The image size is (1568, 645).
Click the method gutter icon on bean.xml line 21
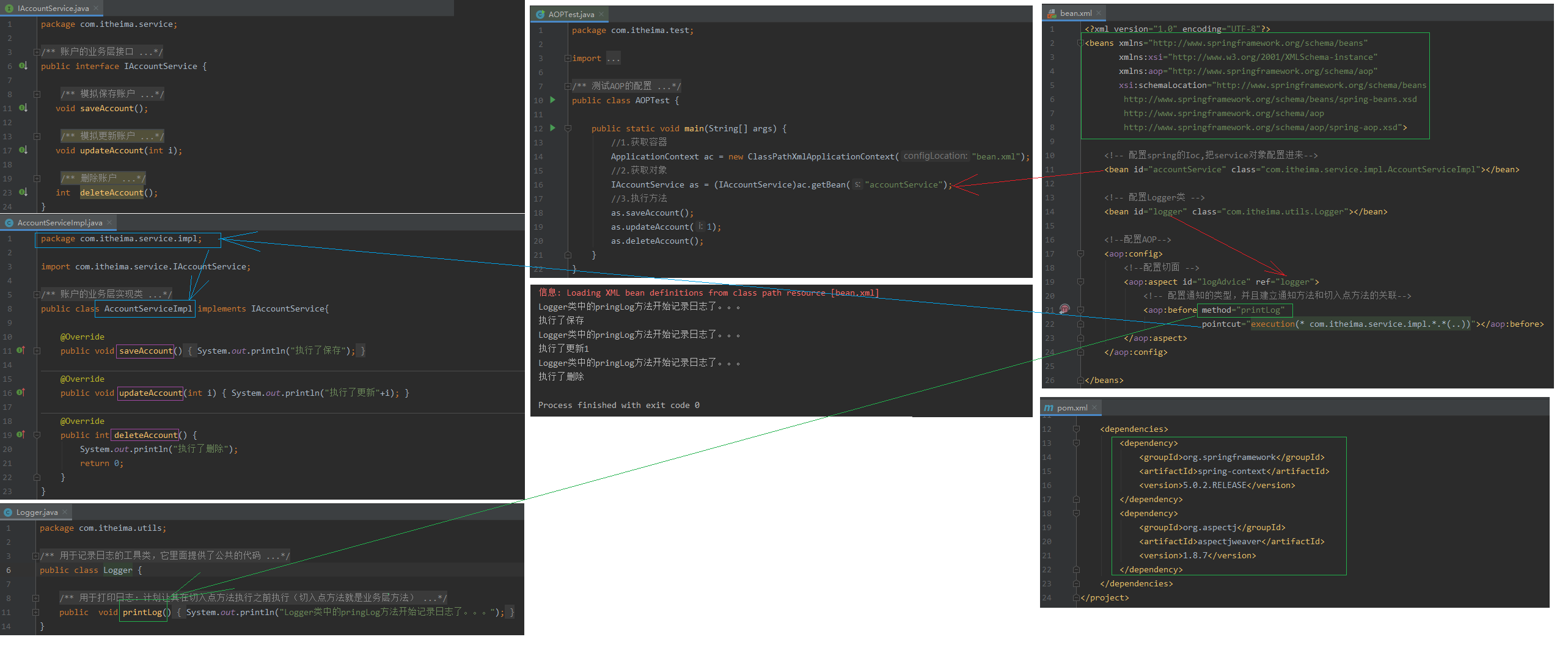1064,309
